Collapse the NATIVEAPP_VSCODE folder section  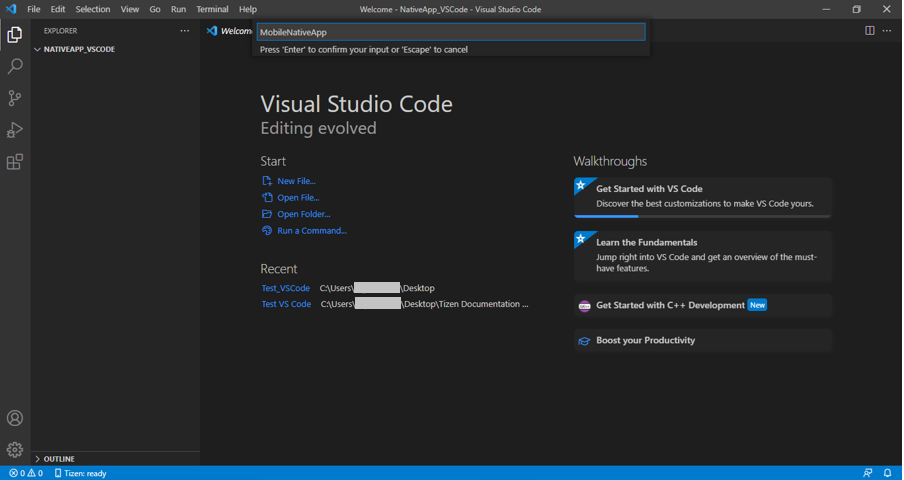[x=78, y=49]
